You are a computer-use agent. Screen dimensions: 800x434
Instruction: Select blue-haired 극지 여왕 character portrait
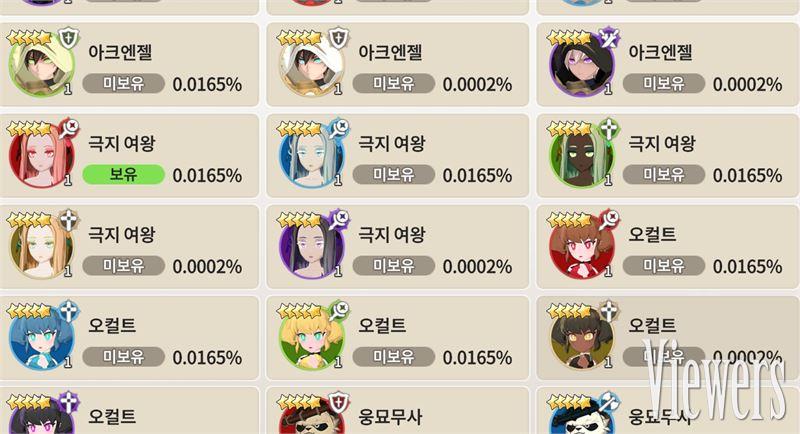coord(312,157)
